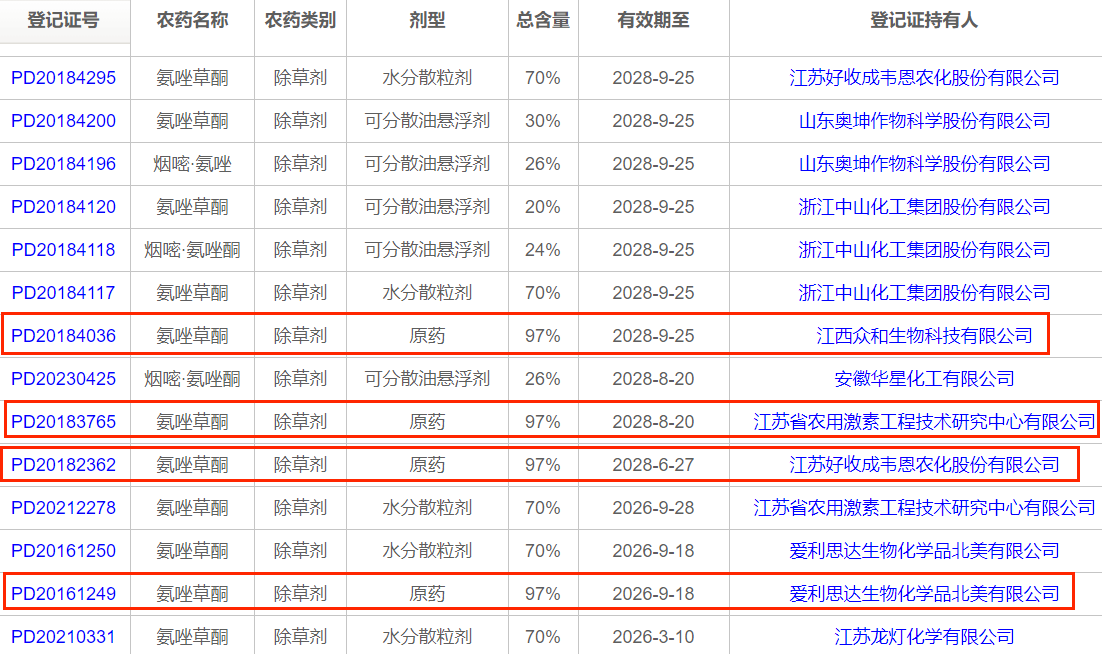The width and height of the screenshot is (1102, 654).
Task: Open the PD20184120 registration entry
Action: pos(63,207)
